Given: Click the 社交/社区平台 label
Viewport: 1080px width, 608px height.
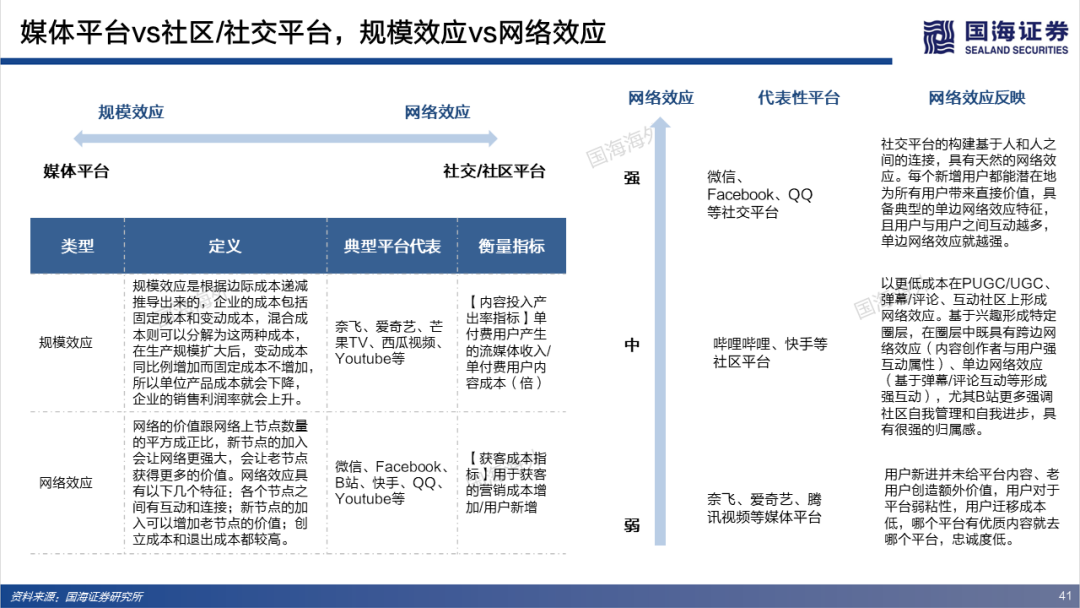Looking at the screenshot, I should (494, 171).
